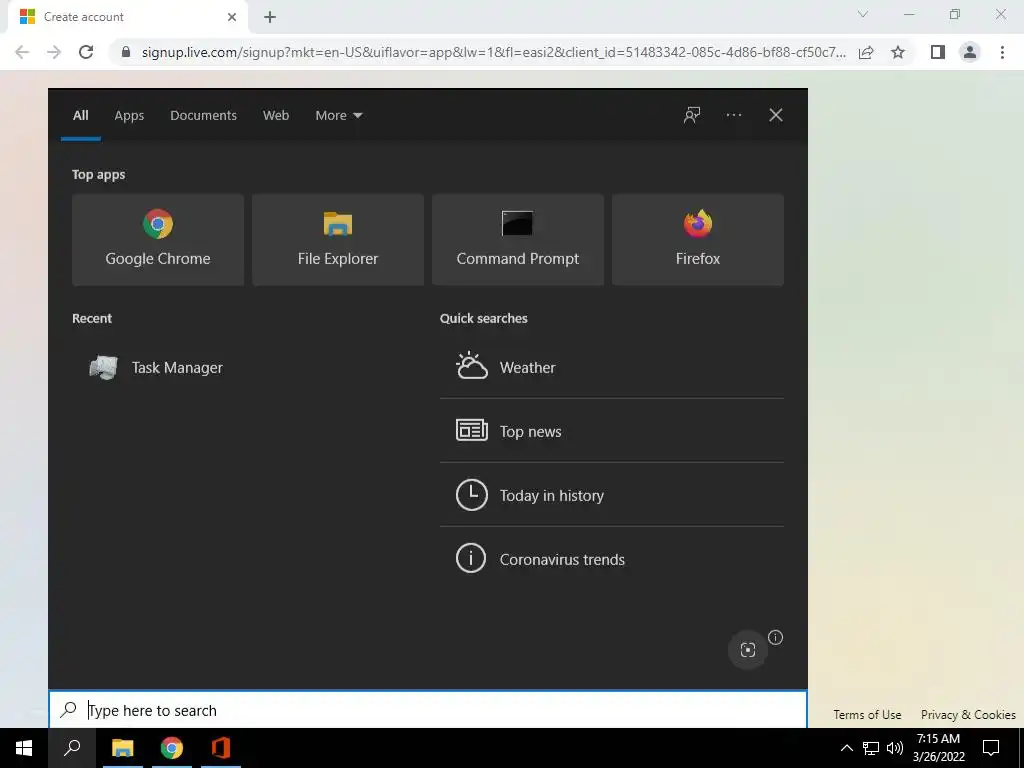Open the Chrome tab search chevron
1024x768 pixels.
863,14
